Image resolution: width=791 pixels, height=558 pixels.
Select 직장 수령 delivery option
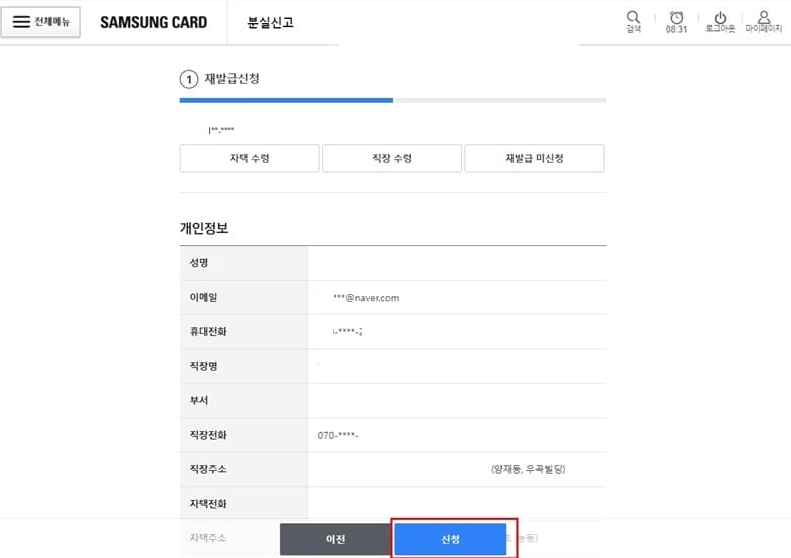pyautogui.click(x=392, y=158)
